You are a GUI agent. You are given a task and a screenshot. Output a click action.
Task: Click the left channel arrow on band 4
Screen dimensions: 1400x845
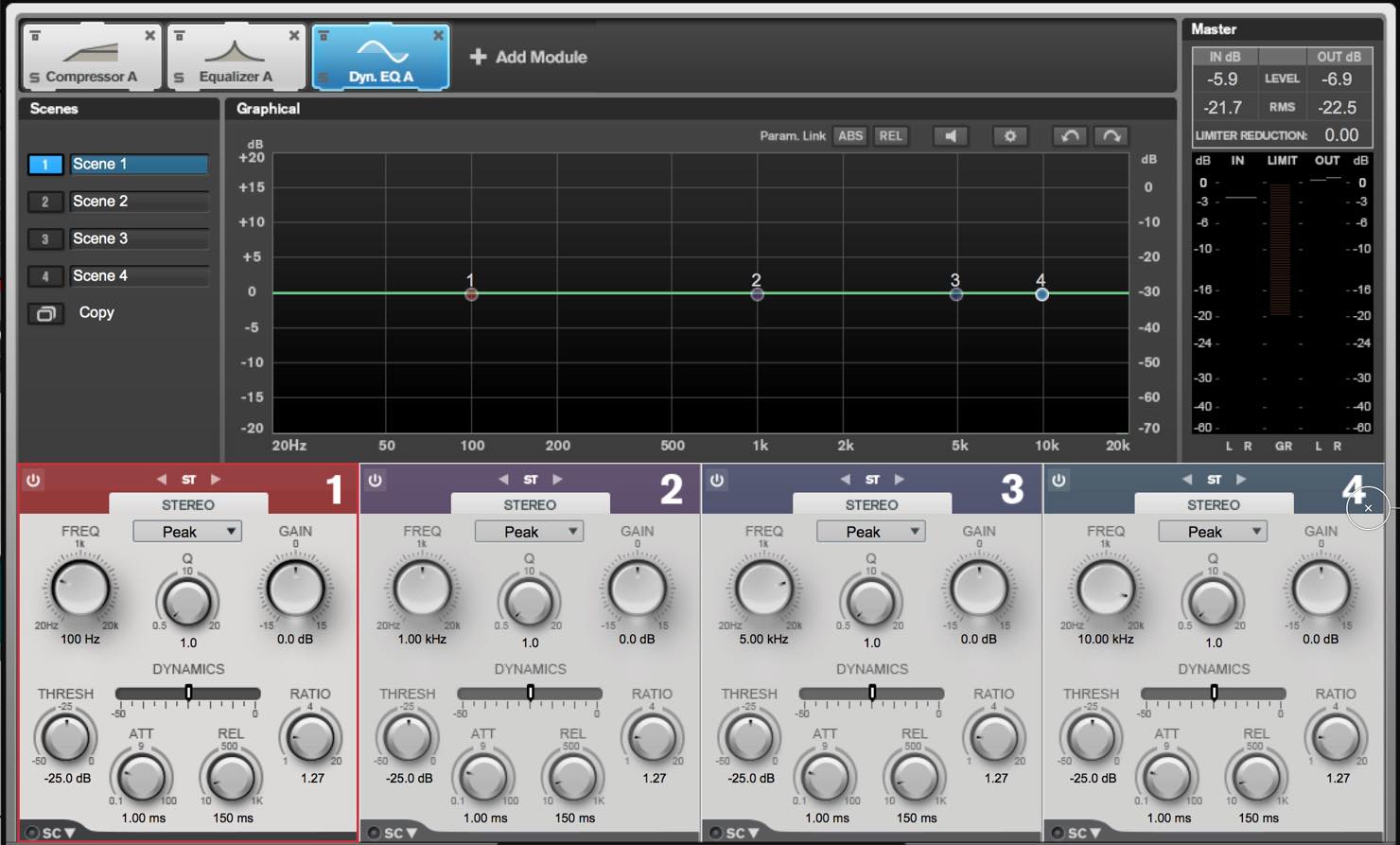(1187, 480)
